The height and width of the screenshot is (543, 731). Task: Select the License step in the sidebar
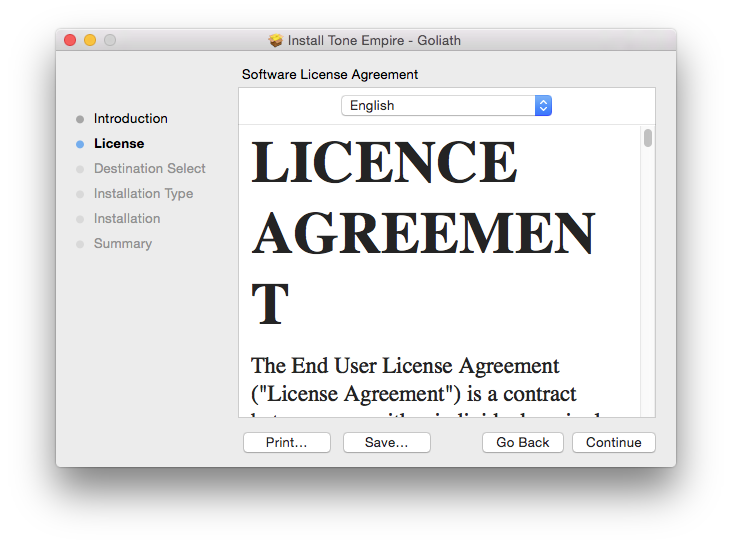(118, 143)
